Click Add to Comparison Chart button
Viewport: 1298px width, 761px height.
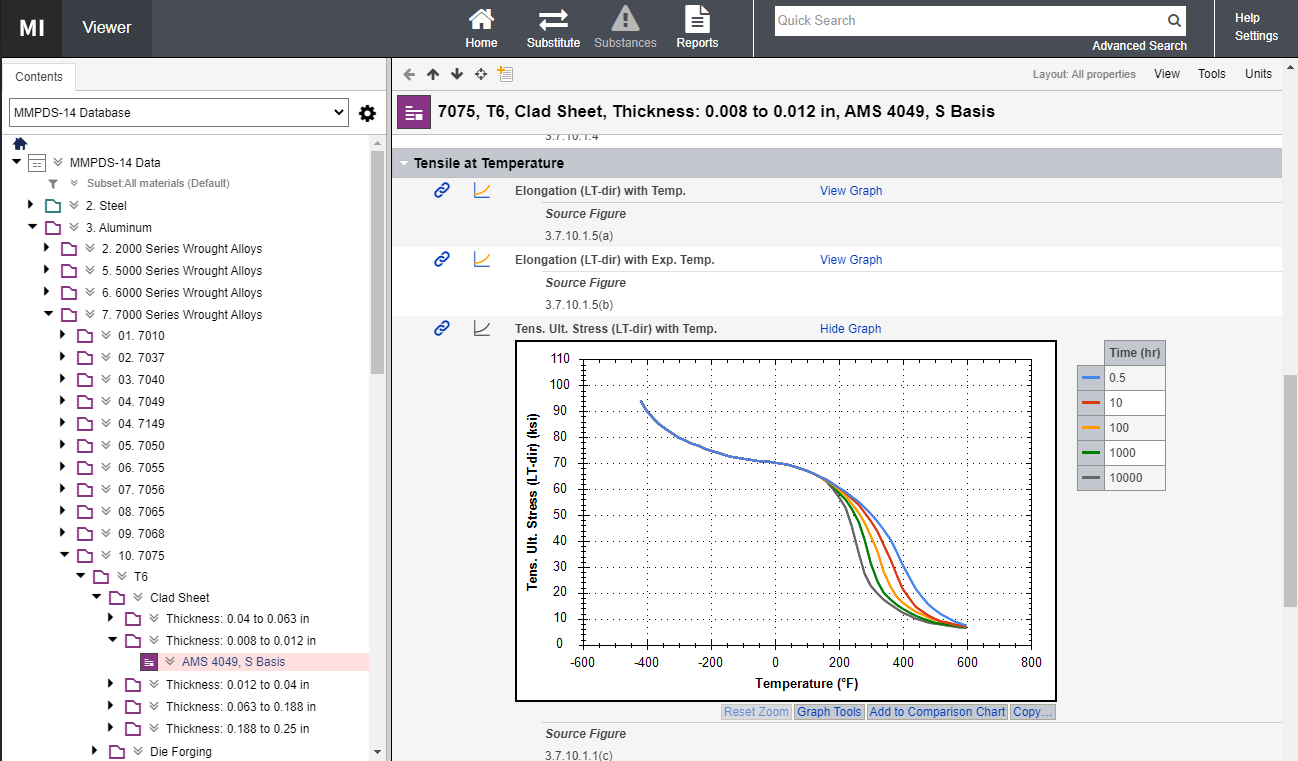tap(937, 712)
